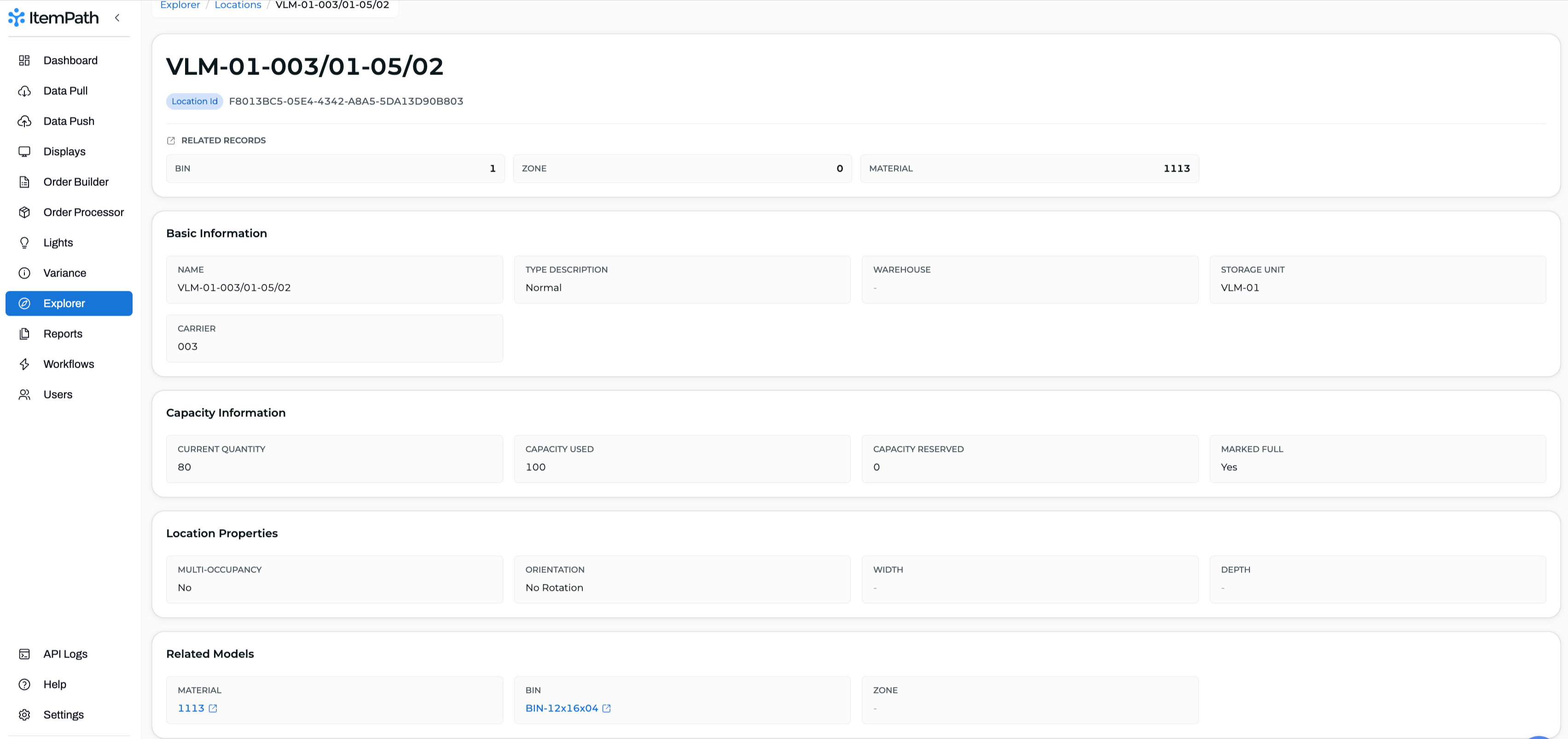This screenshot has width=1568, height=739.
Task: Click the Name field value VLM-01-003/01-05/02
Action: coord(234,288)
